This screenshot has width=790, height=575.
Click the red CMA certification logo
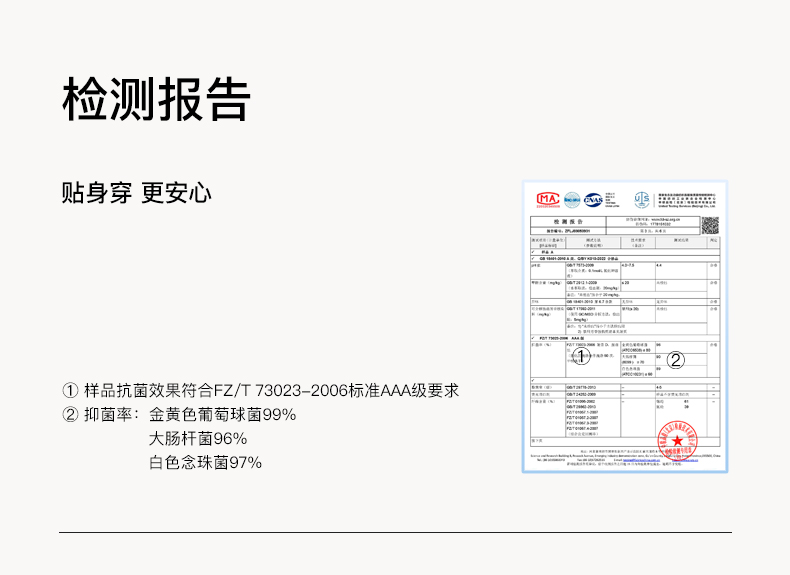548,200
